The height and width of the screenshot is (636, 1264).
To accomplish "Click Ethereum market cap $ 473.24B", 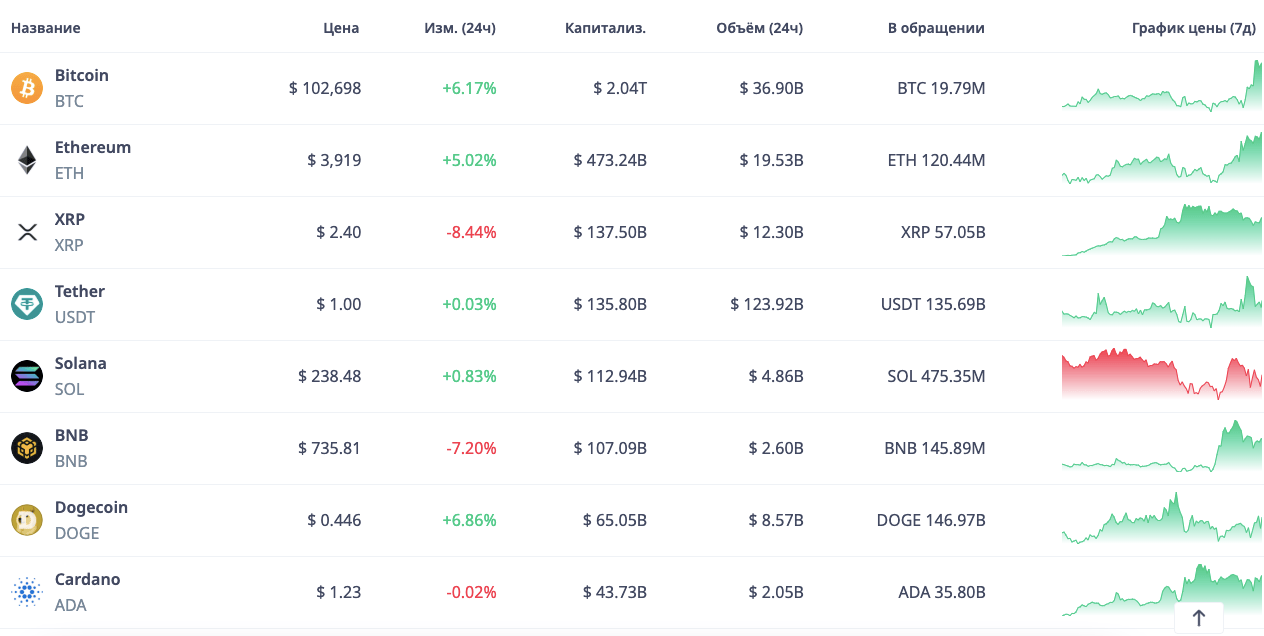I will point(610,160).
